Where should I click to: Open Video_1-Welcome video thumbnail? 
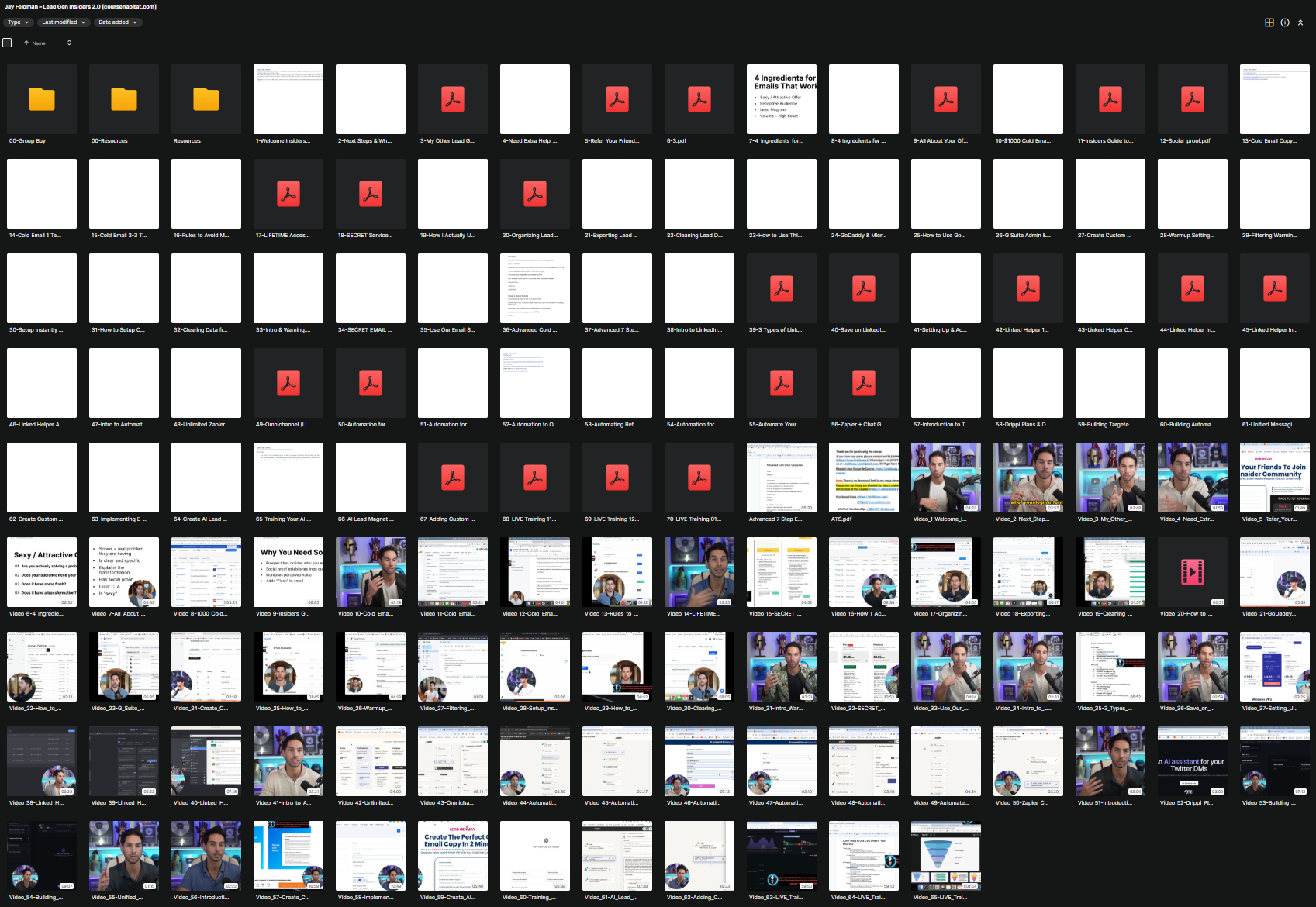[946, 478]
